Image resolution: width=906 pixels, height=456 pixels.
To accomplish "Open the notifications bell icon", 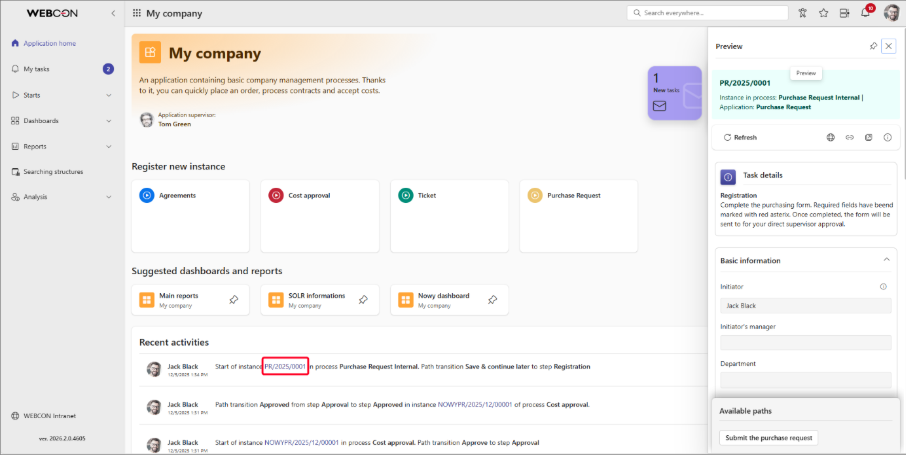I will (x=866, y=13).
